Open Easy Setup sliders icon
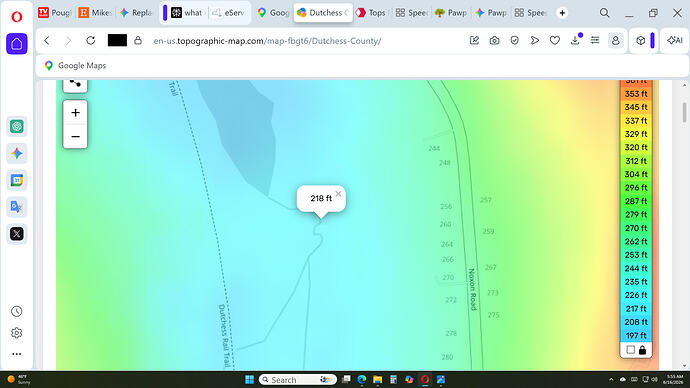This screenshot has height=388, width=690. point(595,40)
